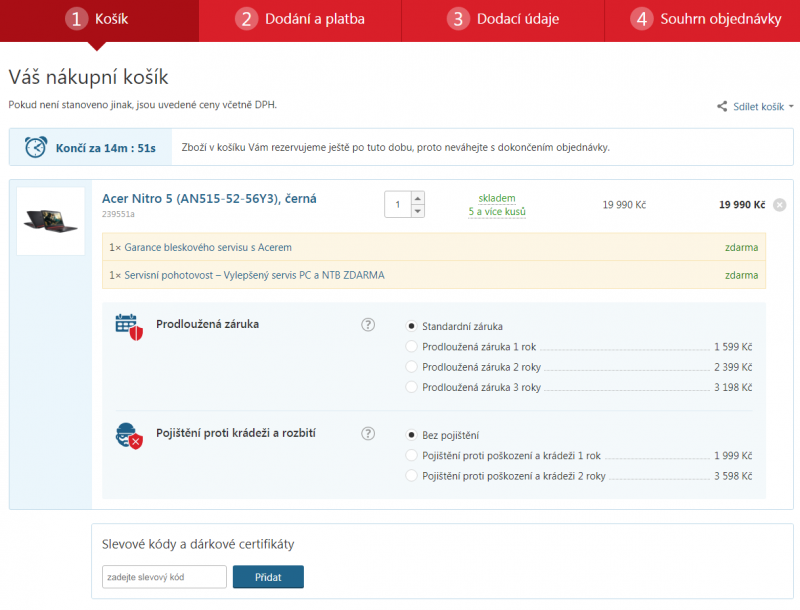Click product code 239551a

coord(118,214)
